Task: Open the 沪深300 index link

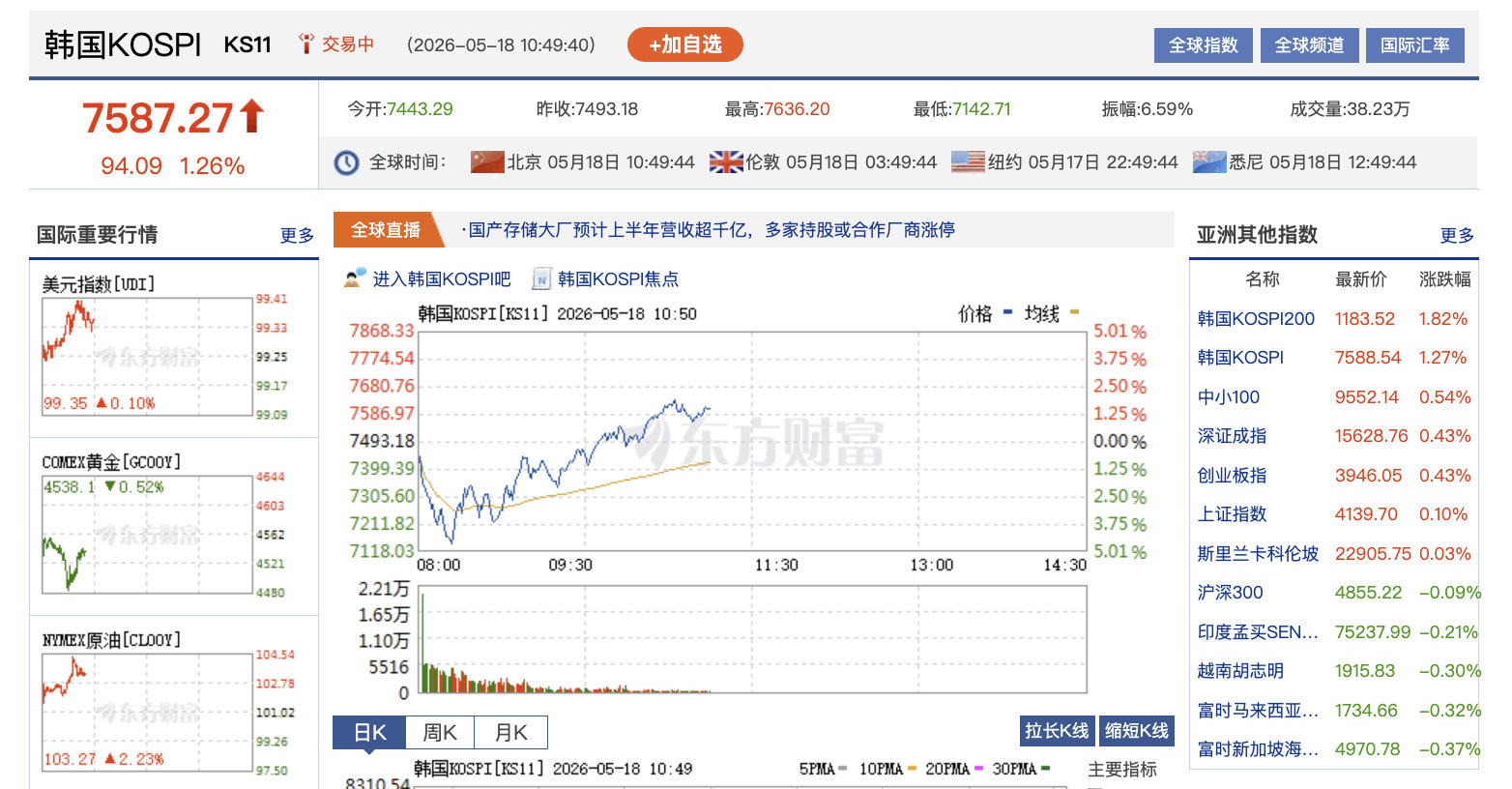Action: point(1230,593)
